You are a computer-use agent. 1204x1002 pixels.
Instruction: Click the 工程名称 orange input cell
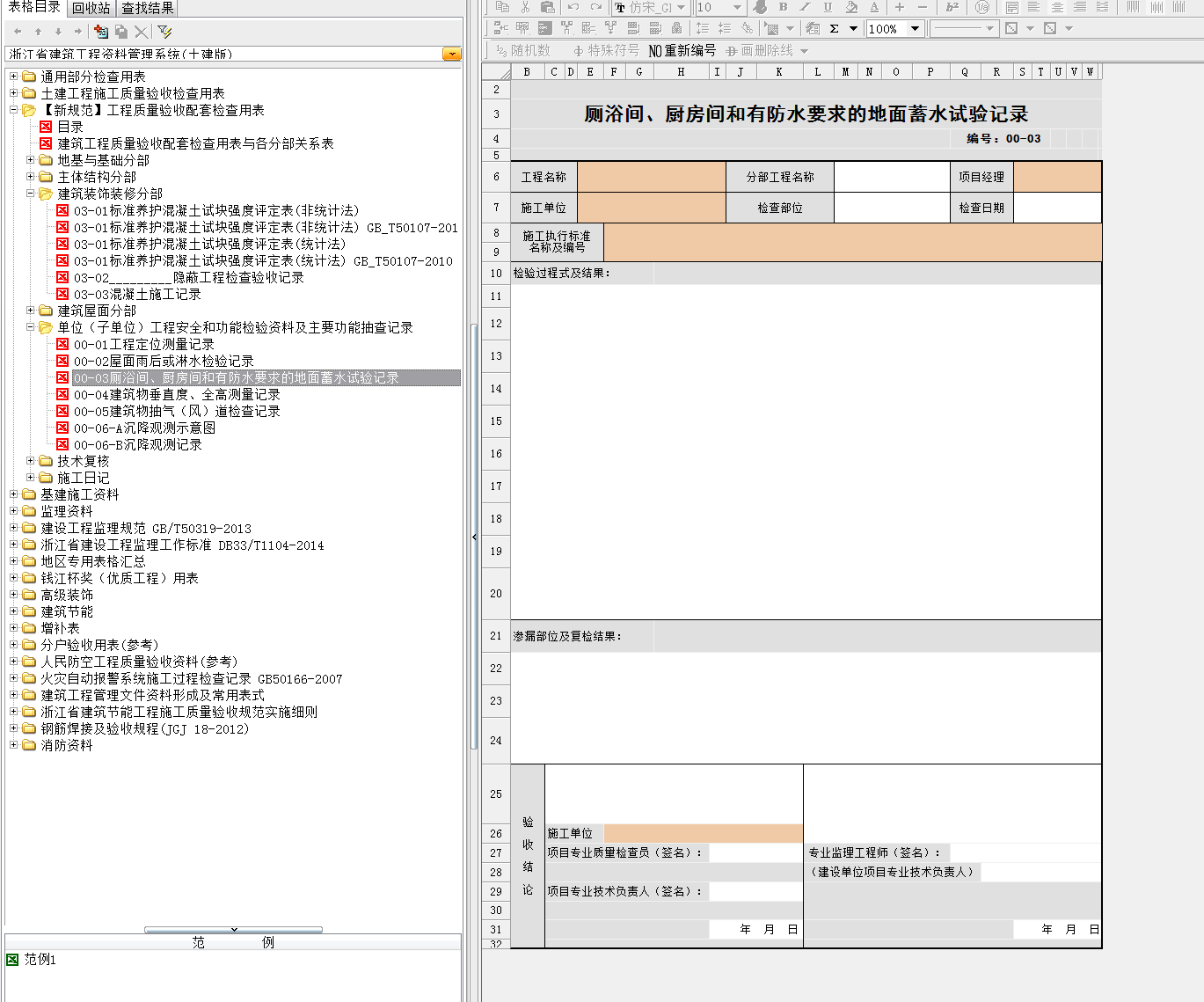pyautogui.click(x=652, y=177)
